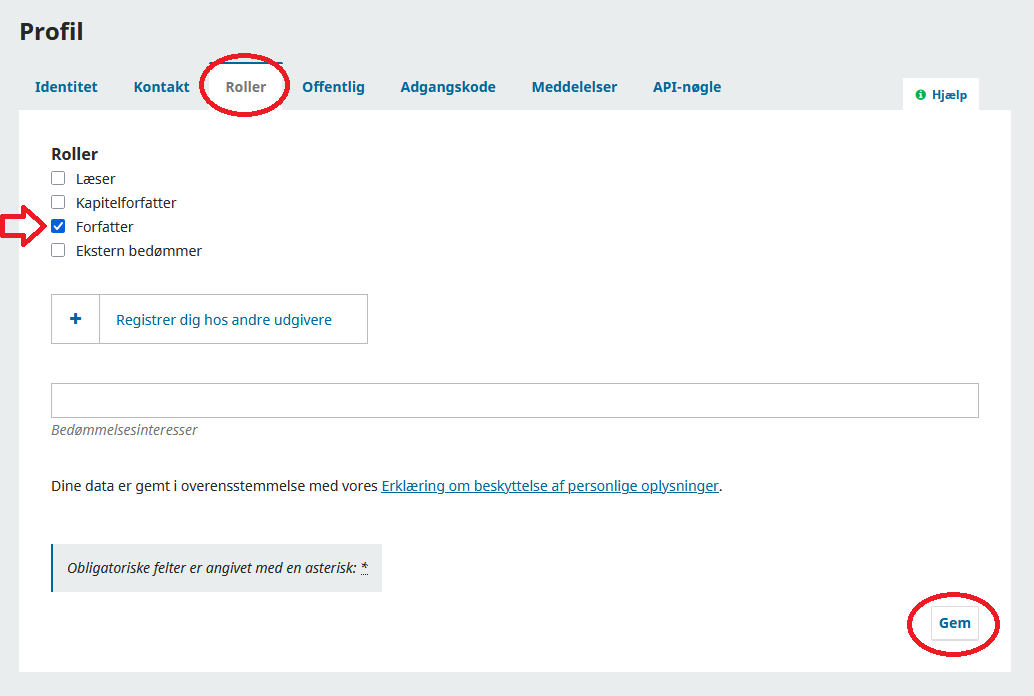This screenshot has height=696, width=1034.
Task: Switch to the API-nøgle tab
Action: 687,87
